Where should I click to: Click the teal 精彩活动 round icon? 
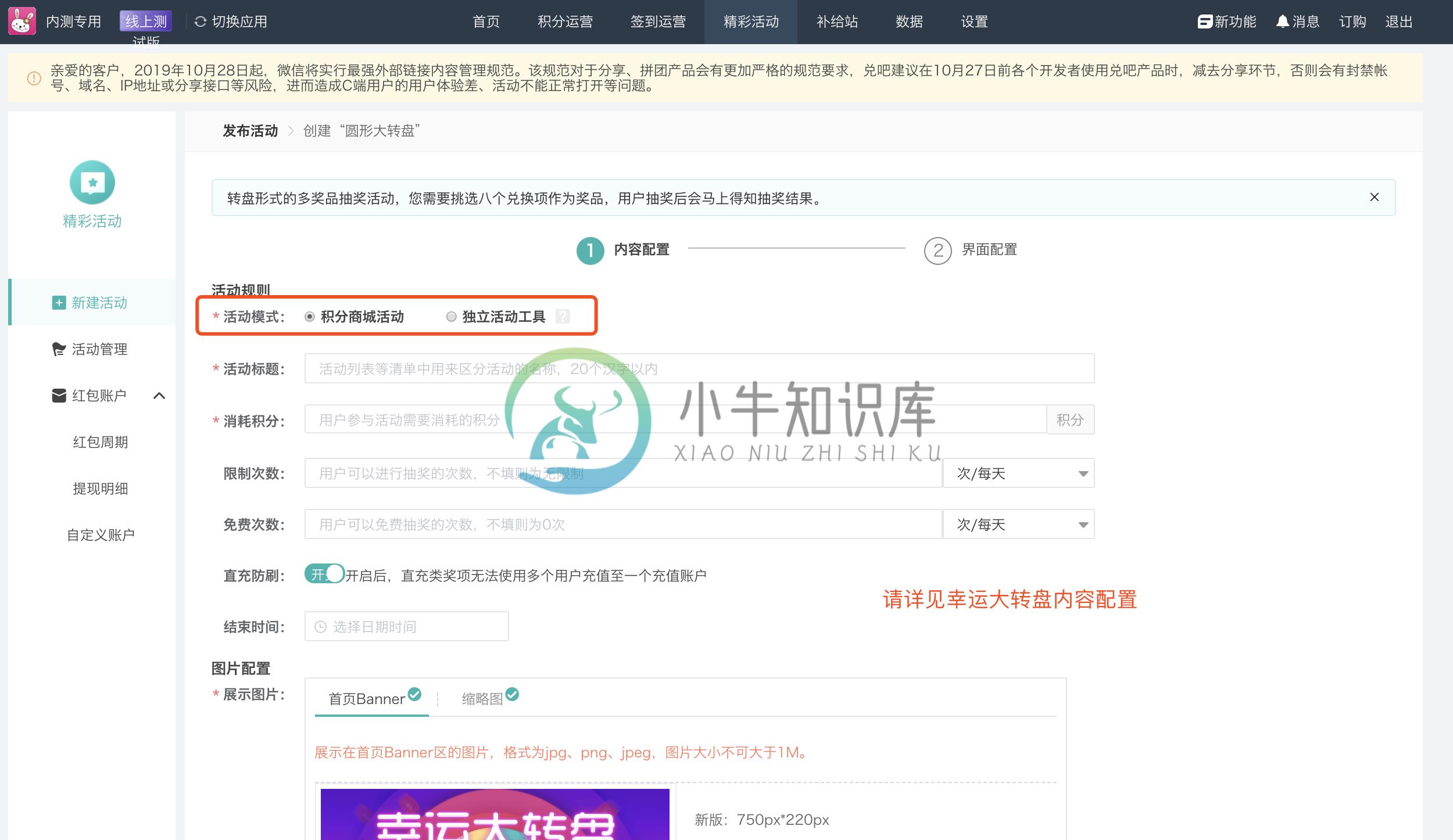pyautogui.click(x=92, y=182)
